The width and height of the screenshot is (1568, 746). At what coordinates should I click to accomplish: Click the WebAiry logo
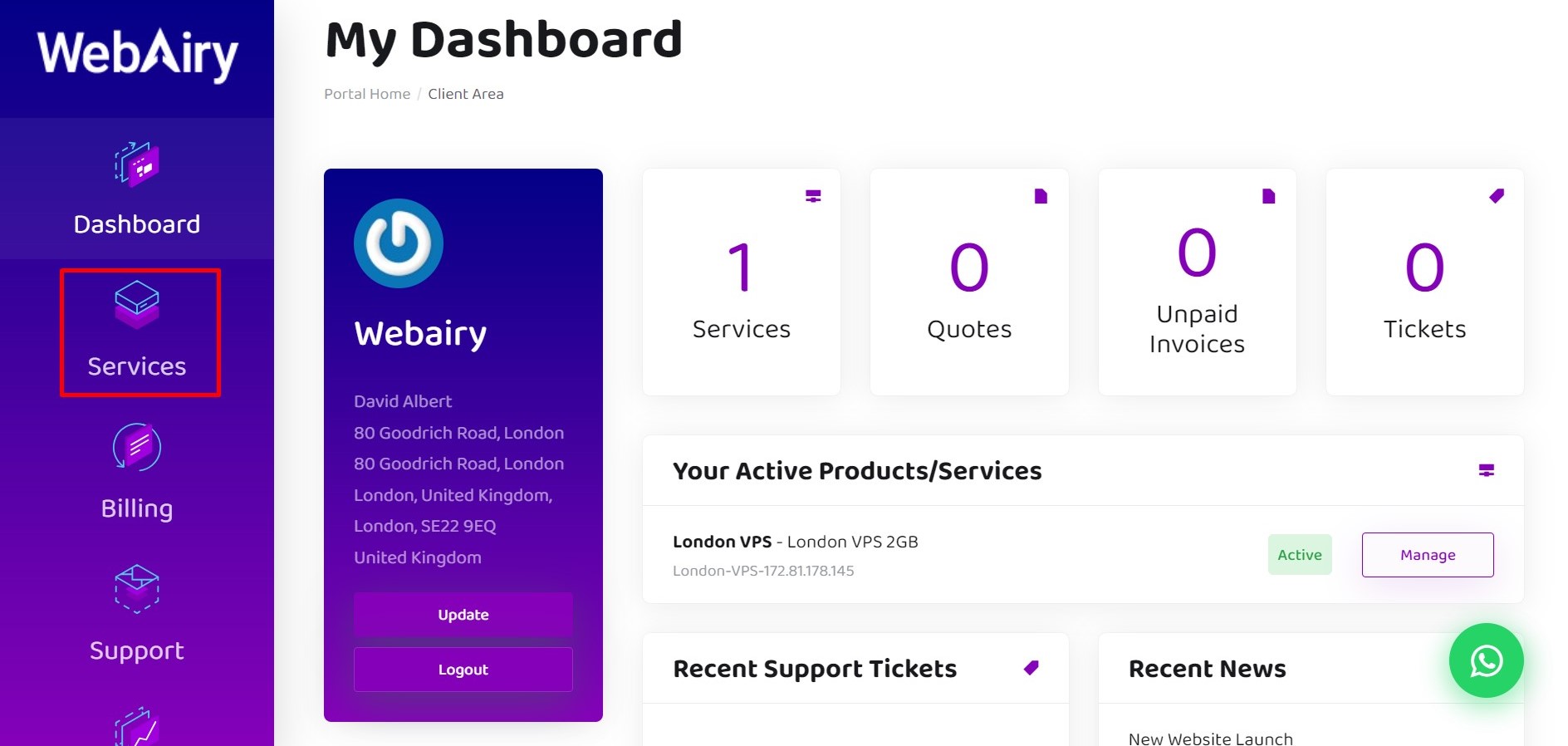click(138, 54)
